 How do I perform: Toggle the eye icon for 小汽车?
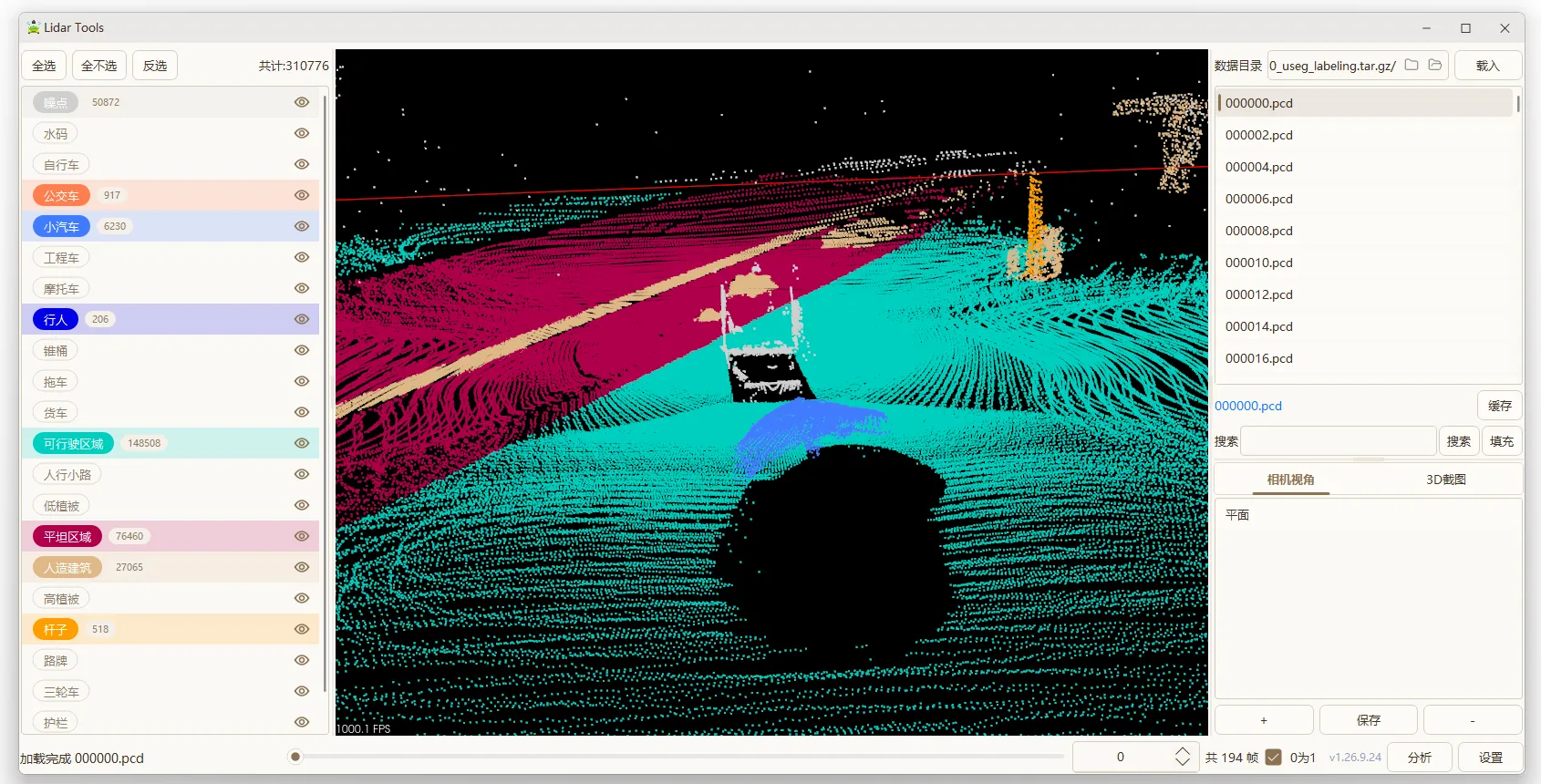pos(302,226)
